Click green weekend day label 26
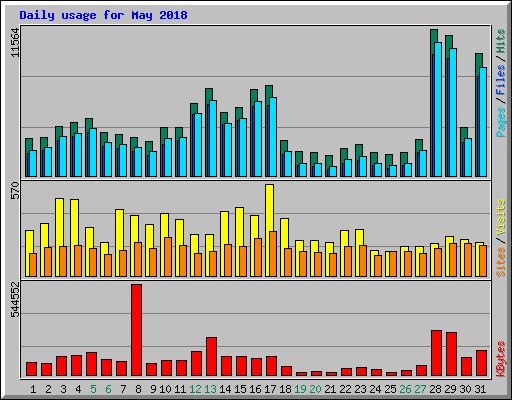 (405, 389)
